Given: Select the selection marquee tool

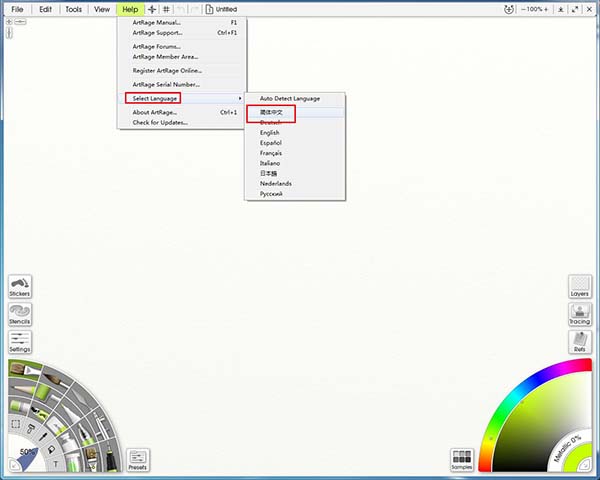Looking at the screenshot, I should [x=15, y=424].
